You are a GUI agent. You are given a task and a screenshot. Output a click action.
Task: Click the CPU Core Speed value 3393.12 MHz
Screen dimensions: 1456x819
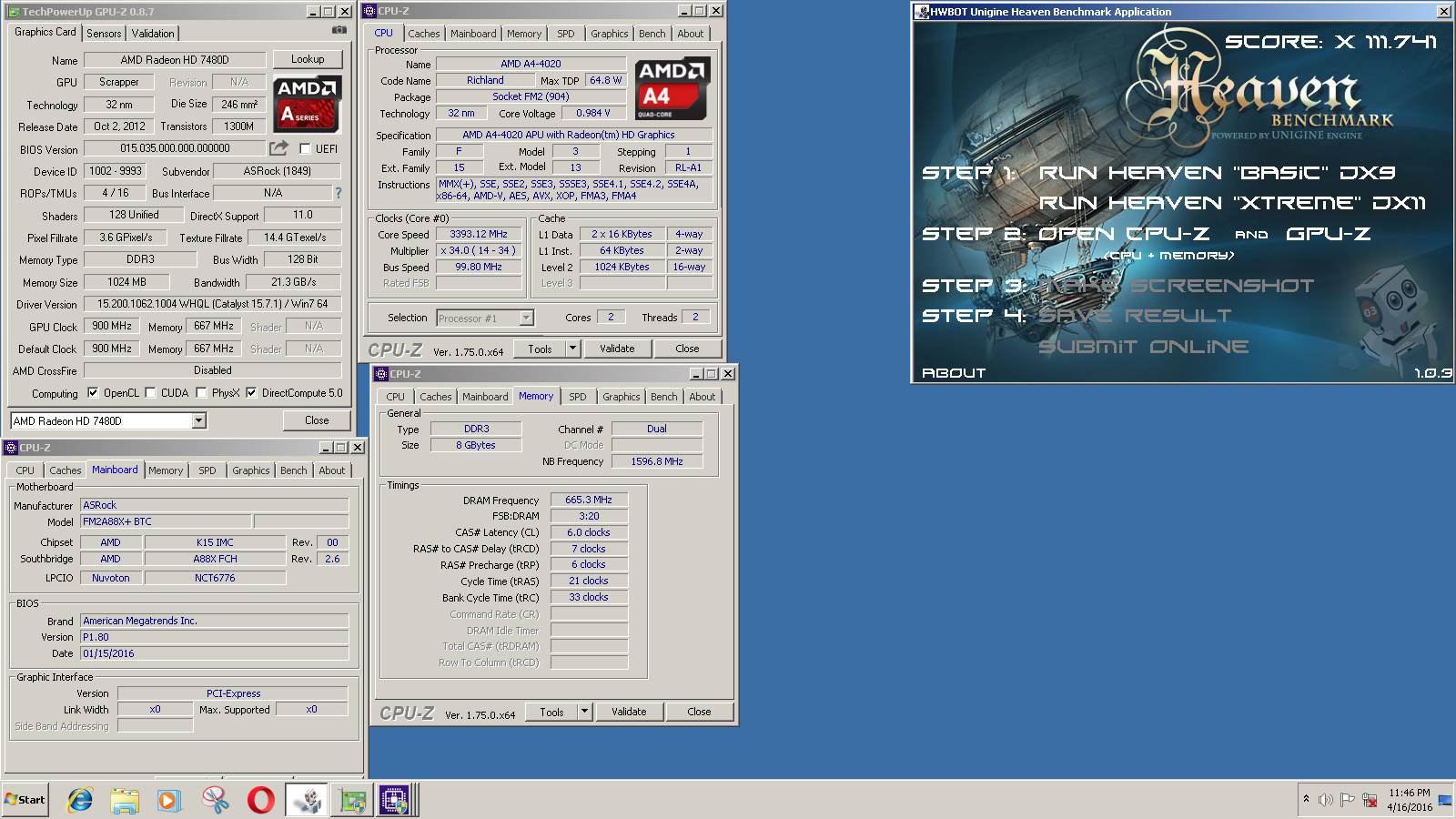tap(479, 234)
